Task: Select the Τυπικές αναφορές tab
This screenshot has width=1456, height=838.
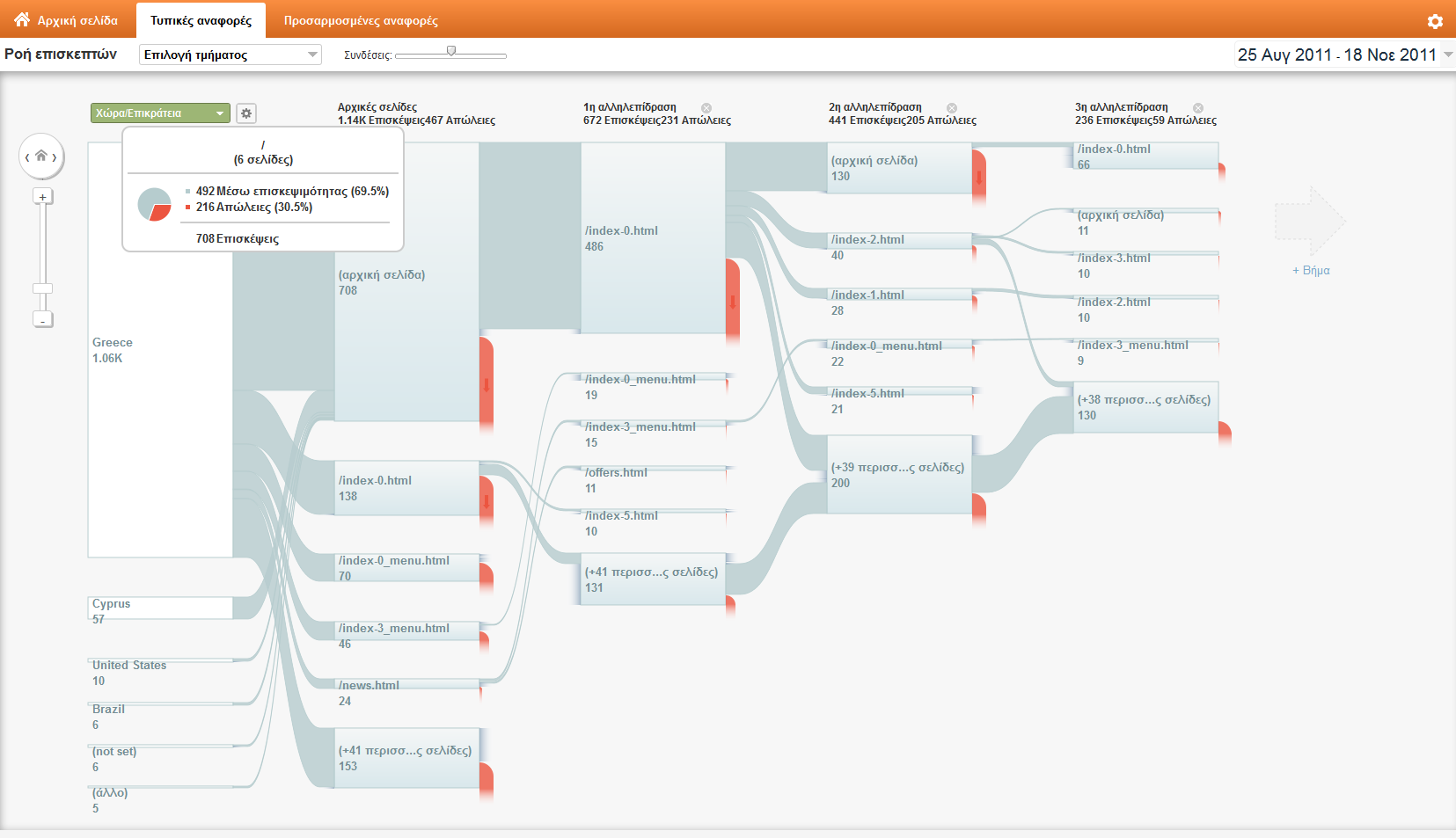Action: (201, 20)
